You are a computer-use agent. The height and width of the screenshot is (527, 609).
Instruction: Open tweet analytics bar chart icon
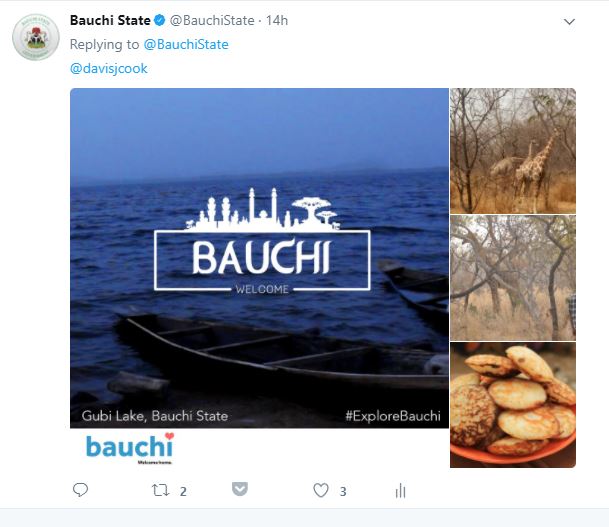point(400,491)
